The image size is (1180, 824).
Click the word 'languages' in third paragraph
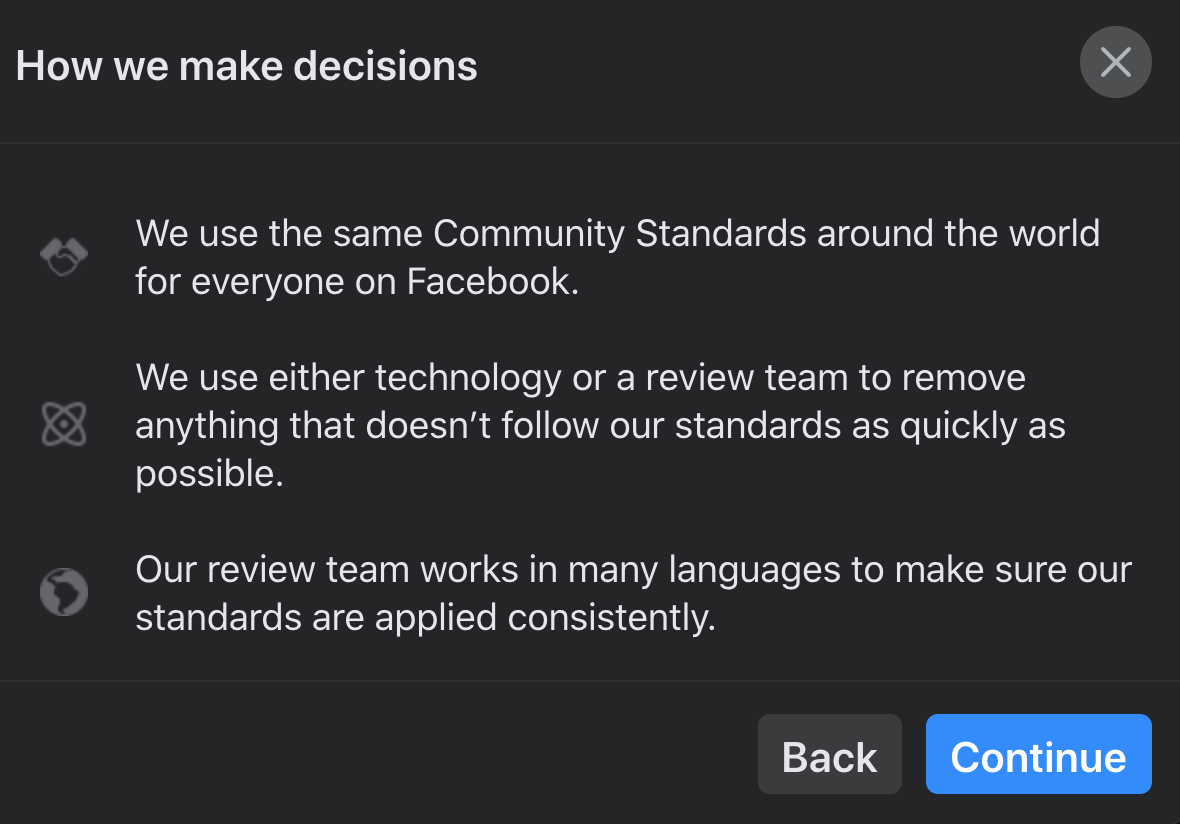(755, 570)
